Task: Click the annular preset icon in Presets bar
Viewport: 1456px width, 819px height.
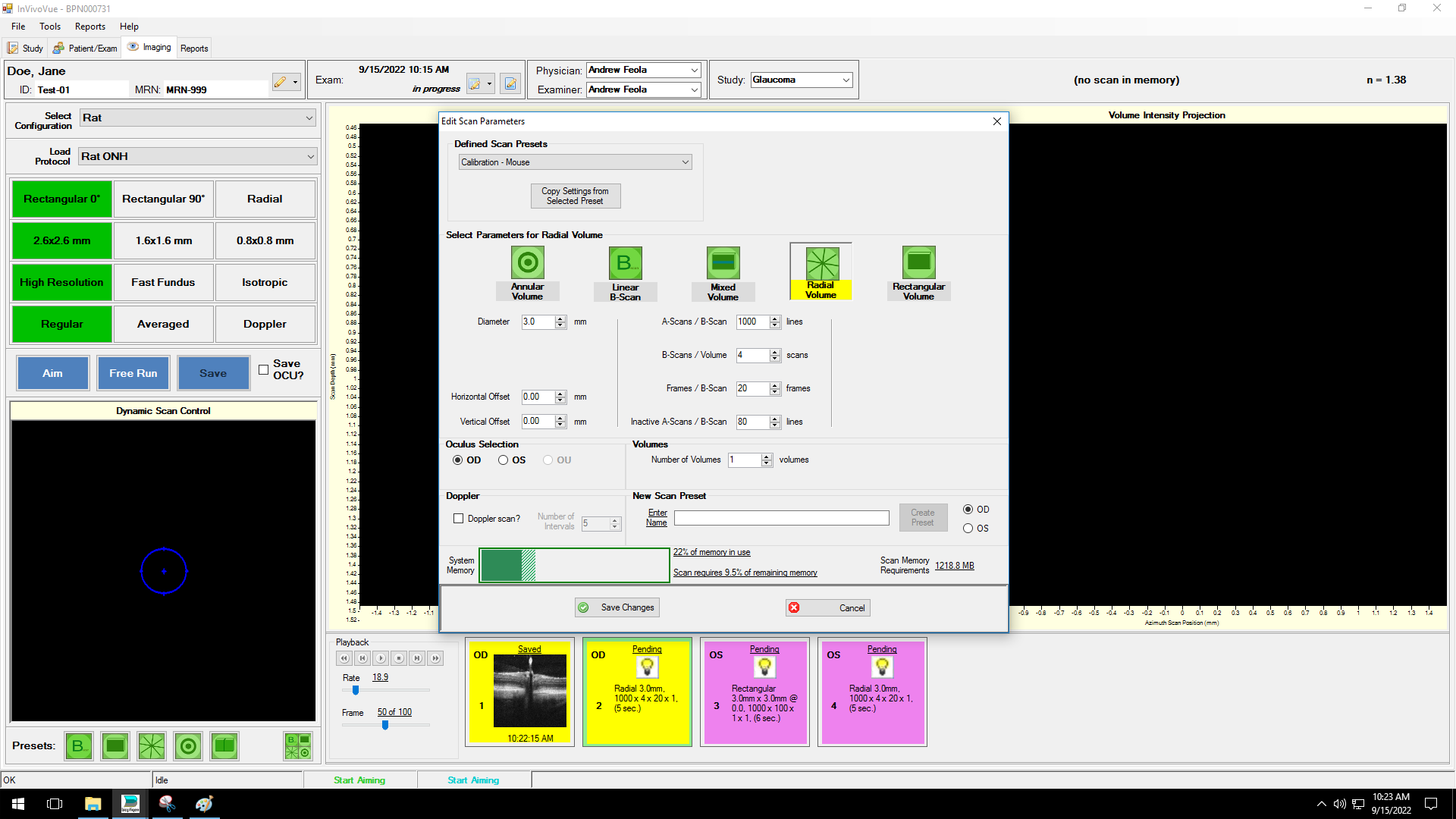Action: pyautogui.click(x=188, y=746)
